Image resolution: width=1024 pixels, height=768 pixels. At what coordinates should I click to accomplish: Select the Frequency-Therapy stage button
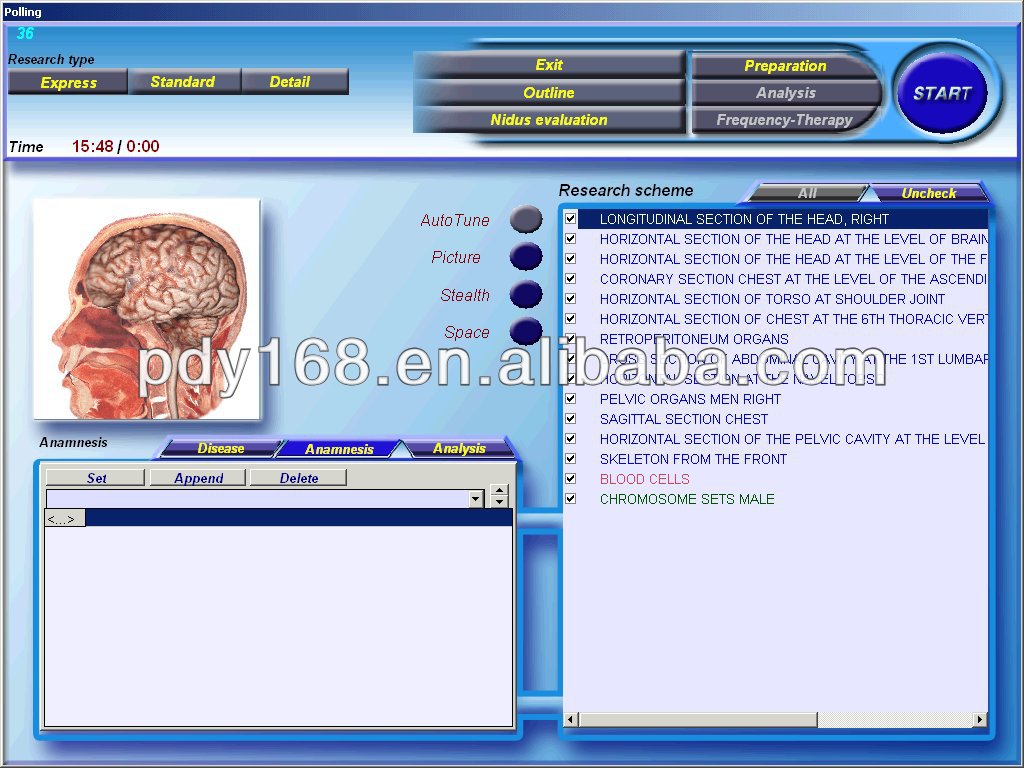[x=785, y=120]
